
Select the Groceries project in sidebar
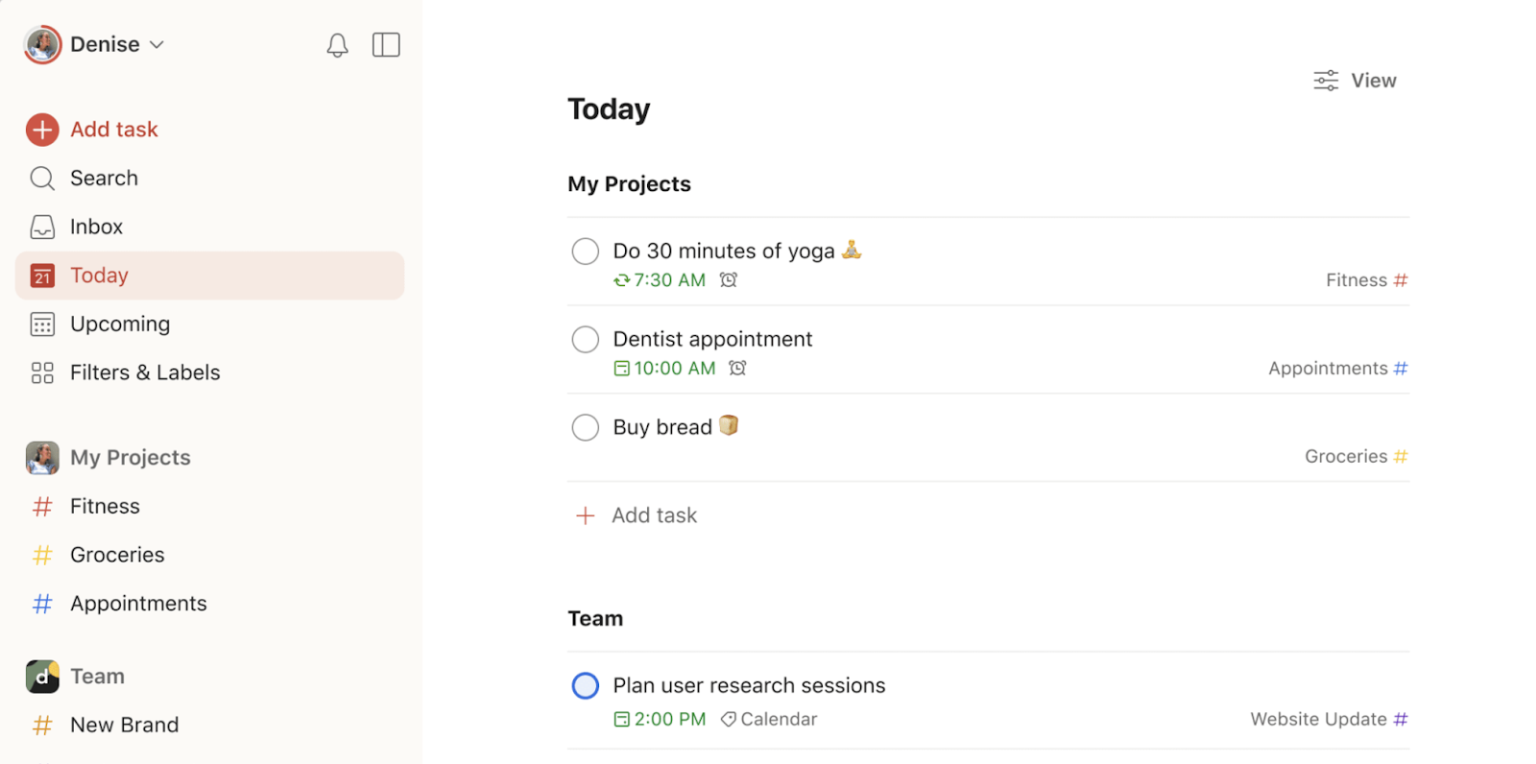coord(117,554)
